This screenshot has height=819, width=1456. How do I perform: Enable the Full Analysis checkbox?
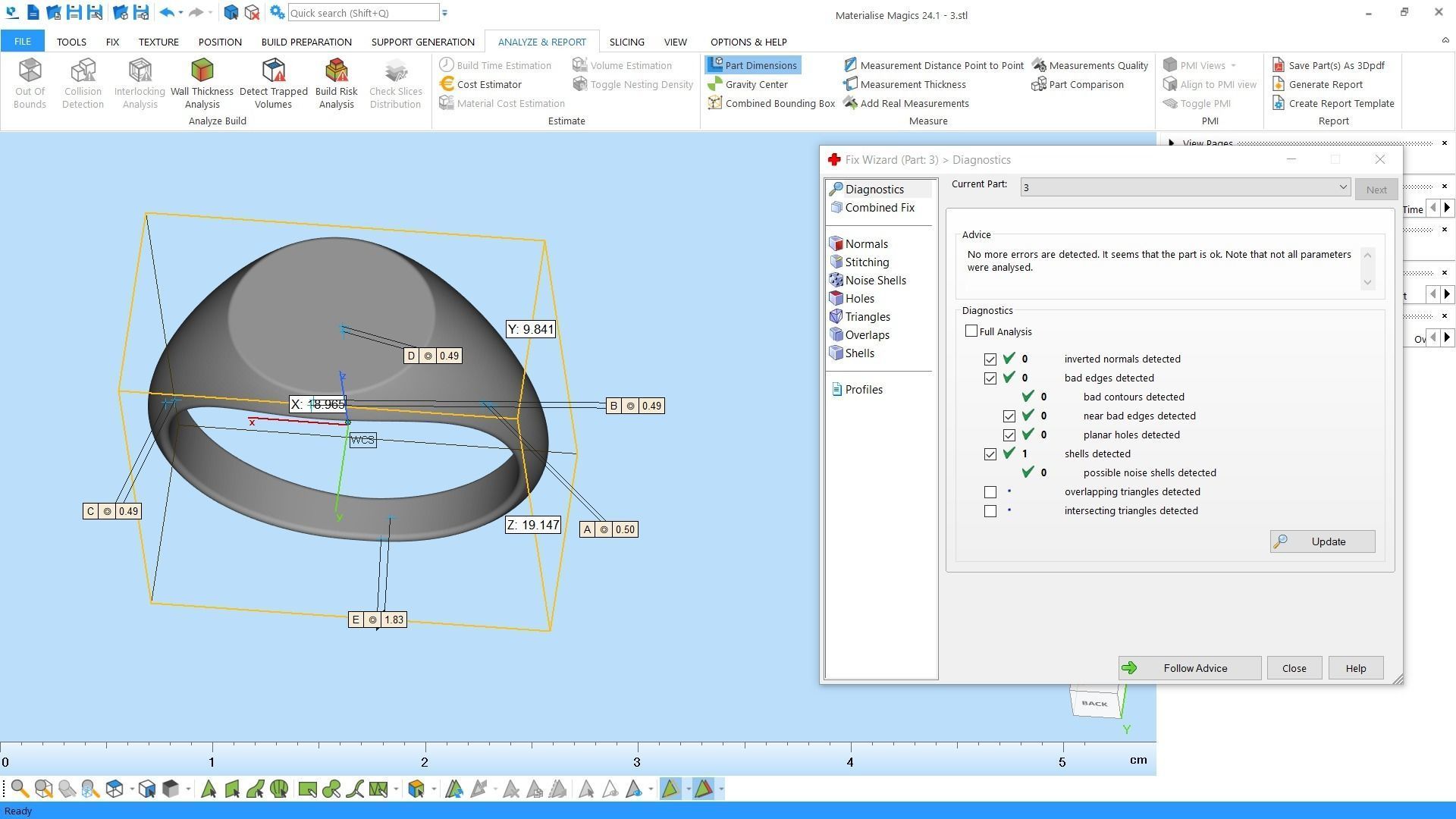point(971,331)
